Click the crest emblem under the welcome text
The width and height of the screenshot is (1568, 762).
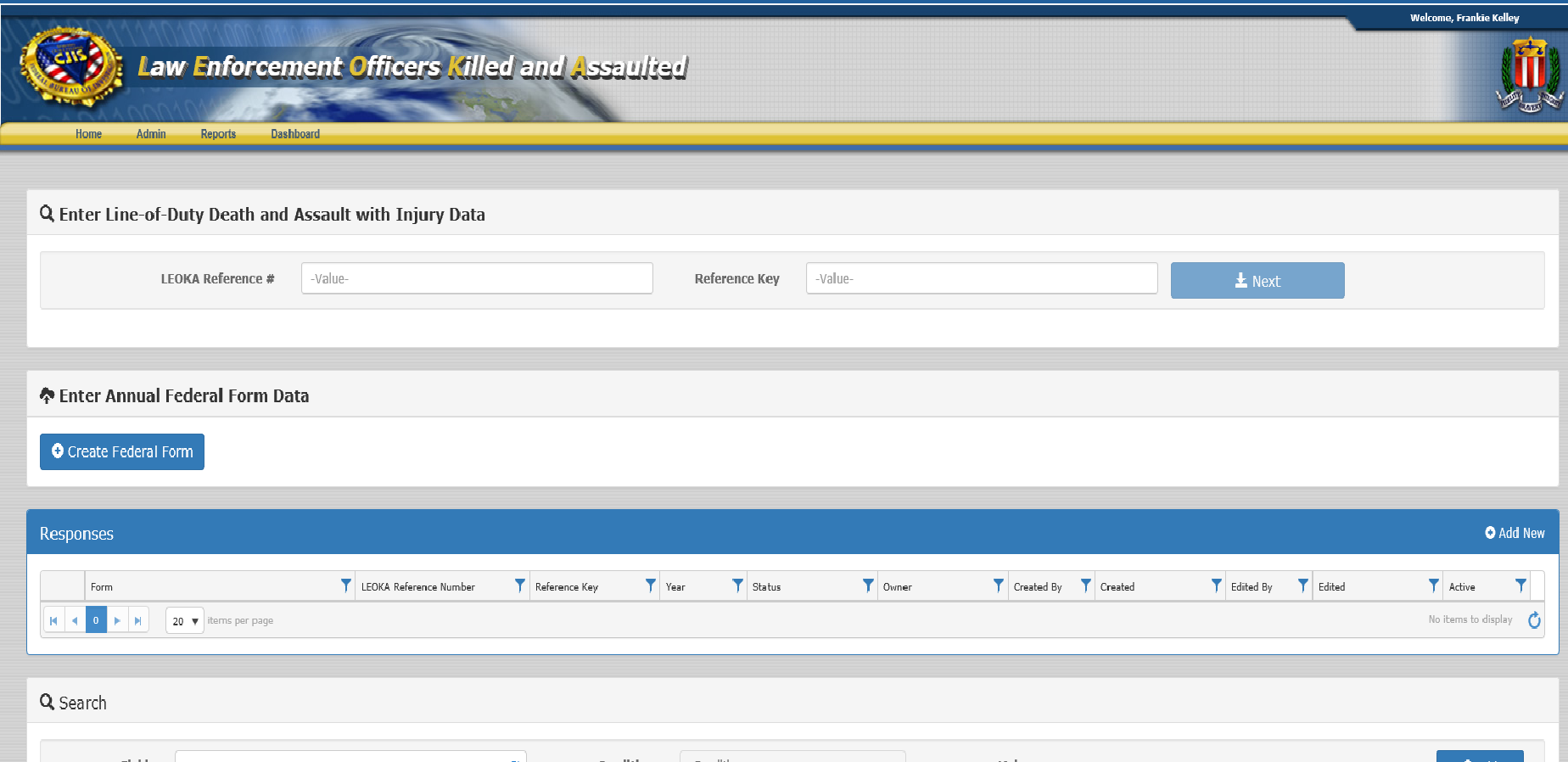(x=1530, y=75)
